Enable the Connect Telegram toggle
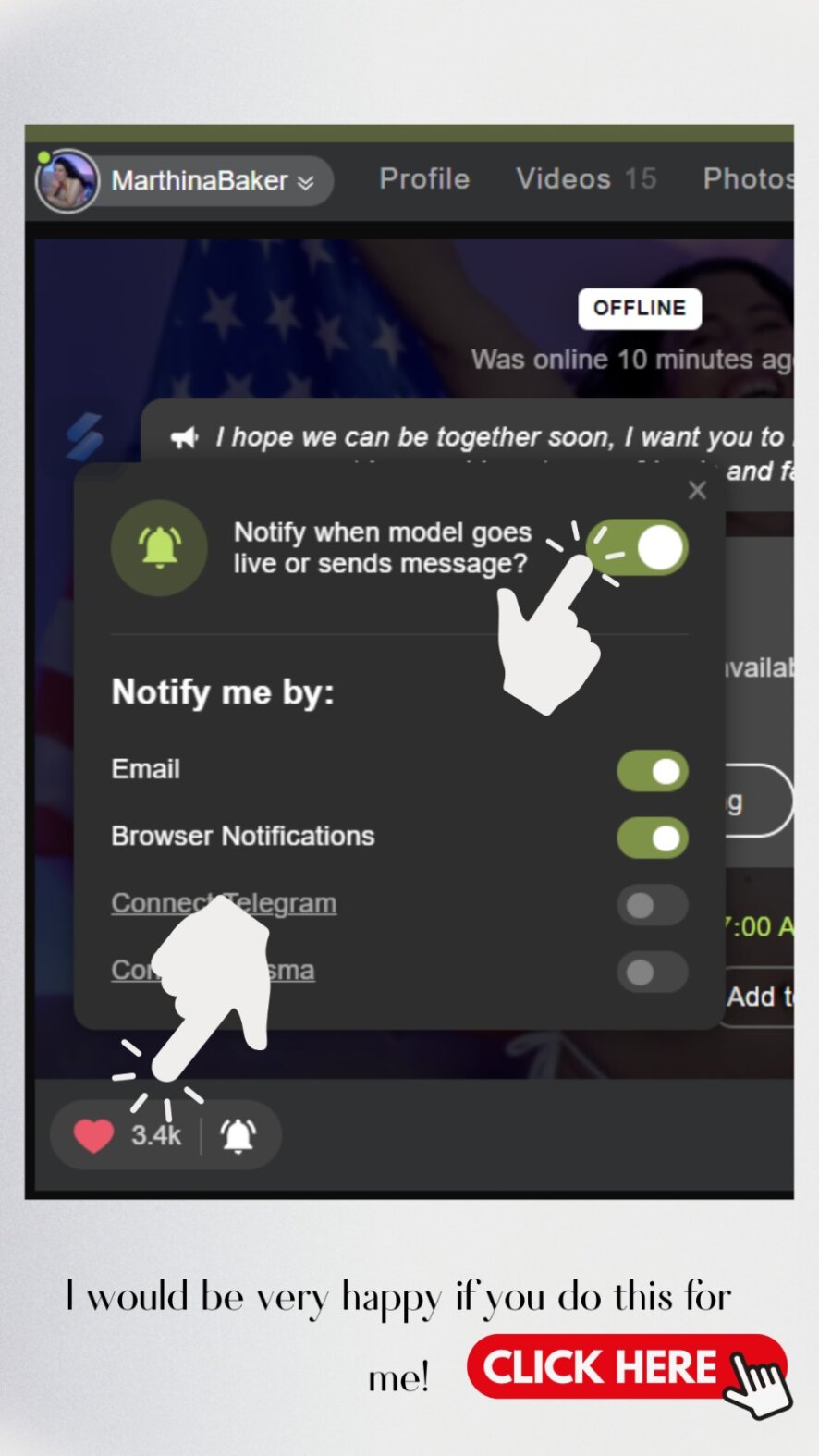 pyautogui.click(x=653, y=905)
